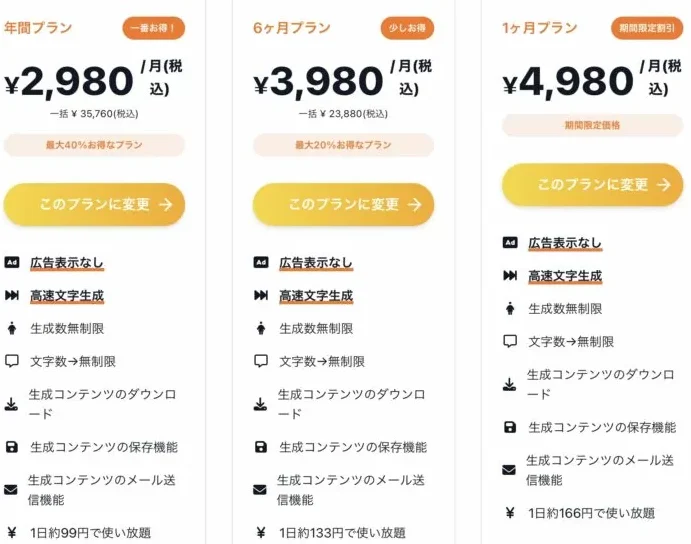Click the Ad icon in the 1-month plan
The width and height of the screenshot is (691, 544).
(x=510, y=243)
